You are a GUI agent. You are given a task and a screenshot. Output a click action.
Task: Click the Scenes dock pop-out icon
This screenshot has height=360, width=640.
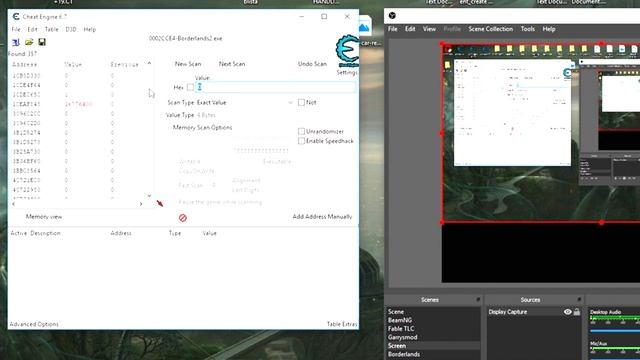coord(478,300)
